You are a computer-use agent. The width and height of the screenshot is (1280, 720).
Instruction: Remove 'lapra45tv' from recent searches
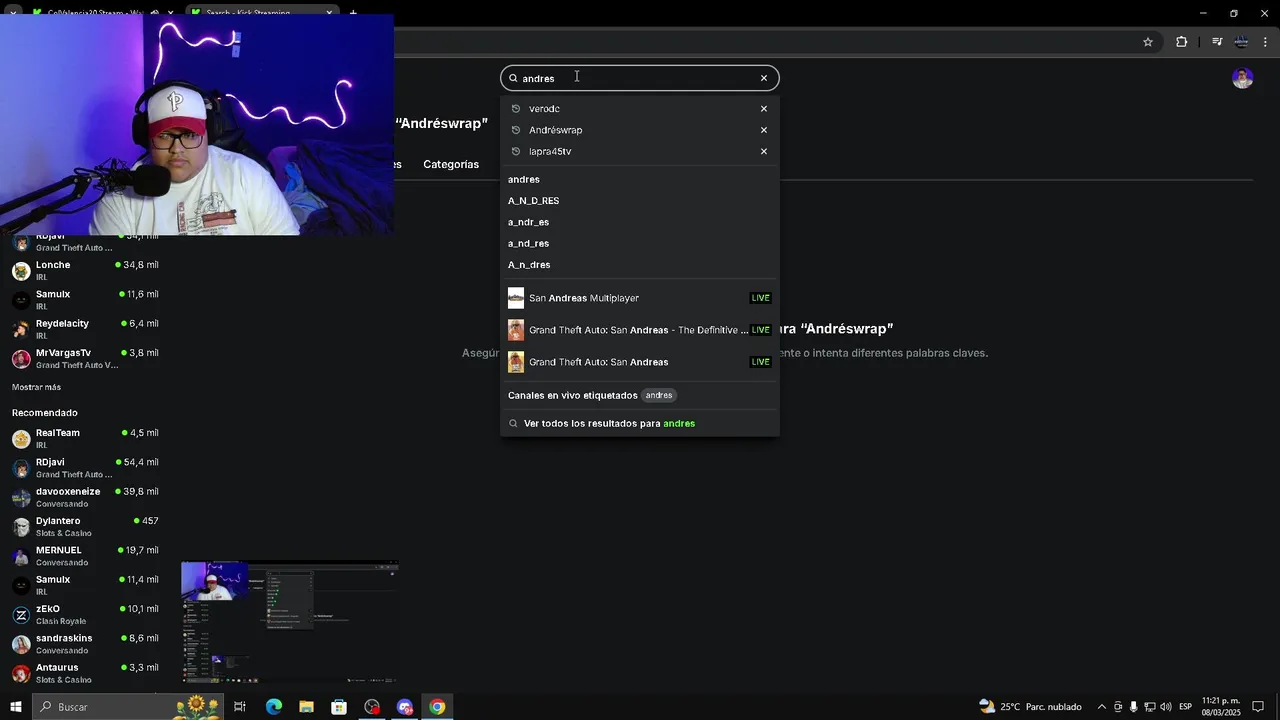coord(764,152)
